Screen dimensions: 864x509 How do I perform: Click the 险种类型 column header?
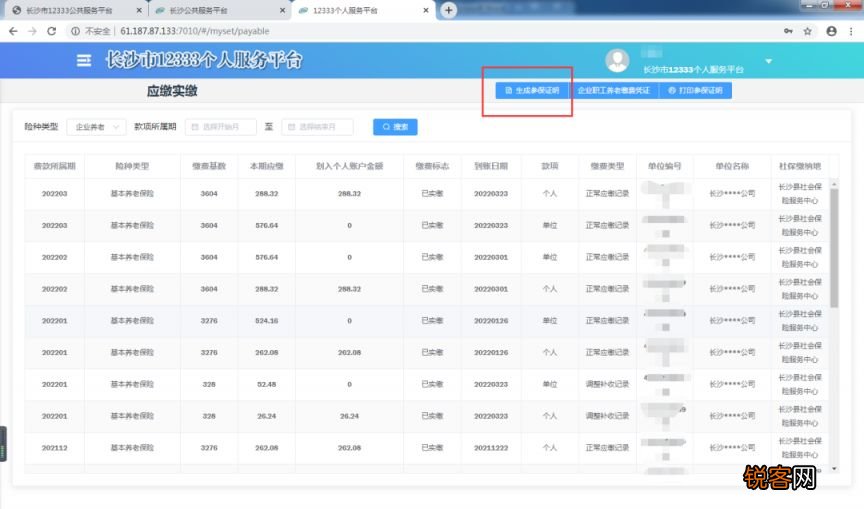[x=132, y=166]
